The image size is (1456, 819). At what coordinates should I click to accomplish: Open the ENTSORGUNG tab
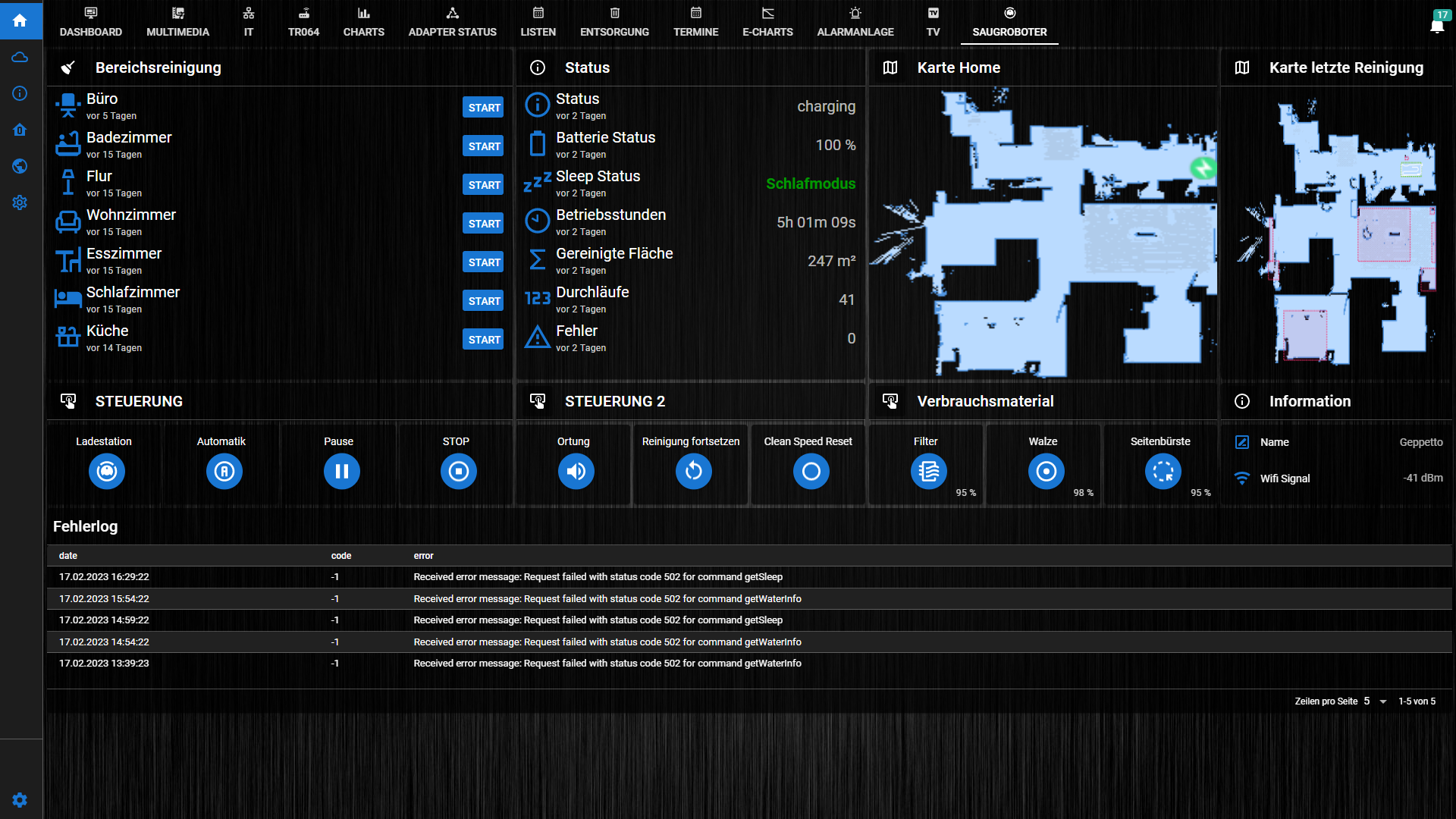click(x=615, y=22)
